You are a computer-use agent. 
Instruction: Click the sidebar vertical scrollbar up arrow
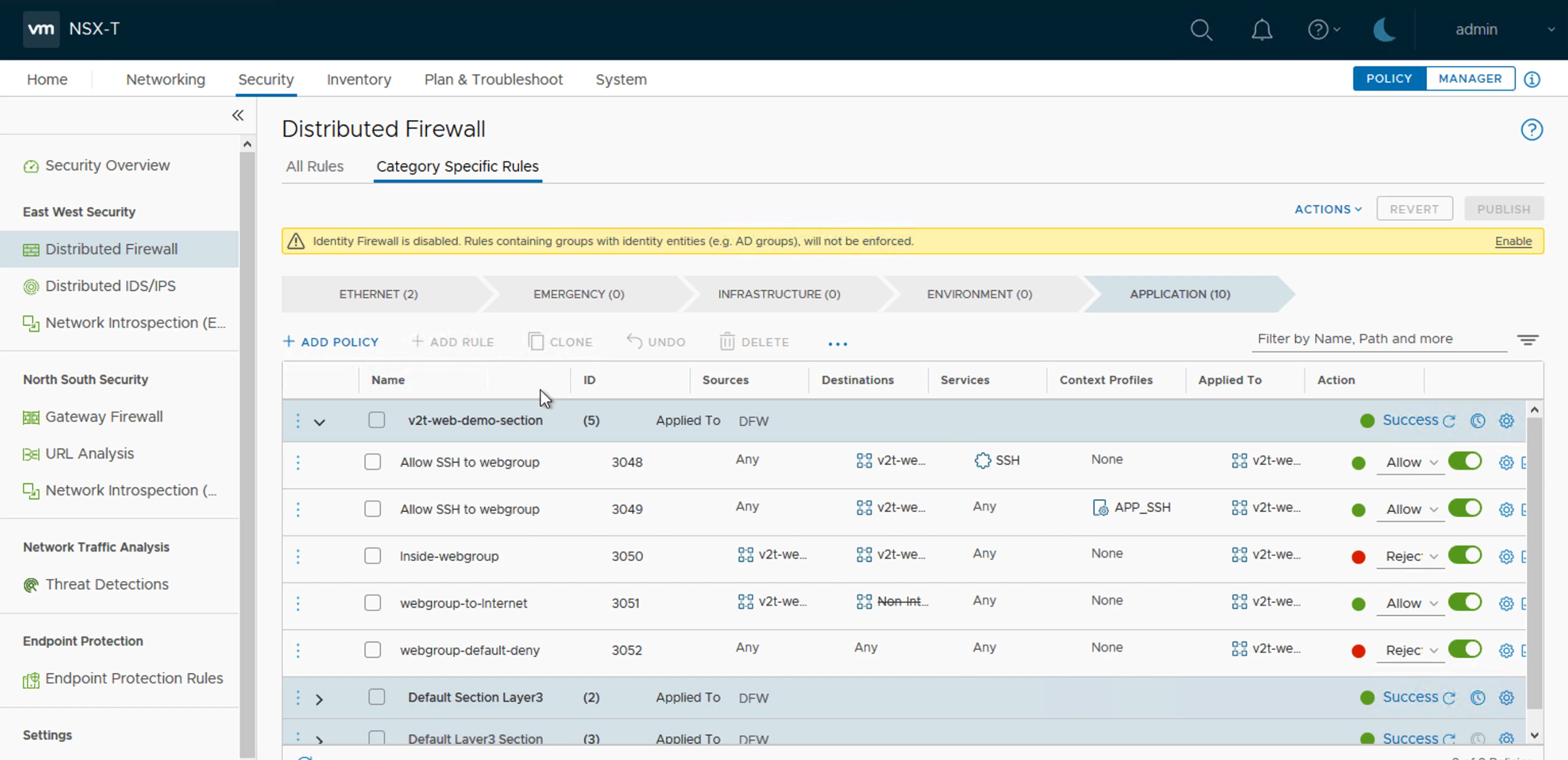(x=246, y=144)
